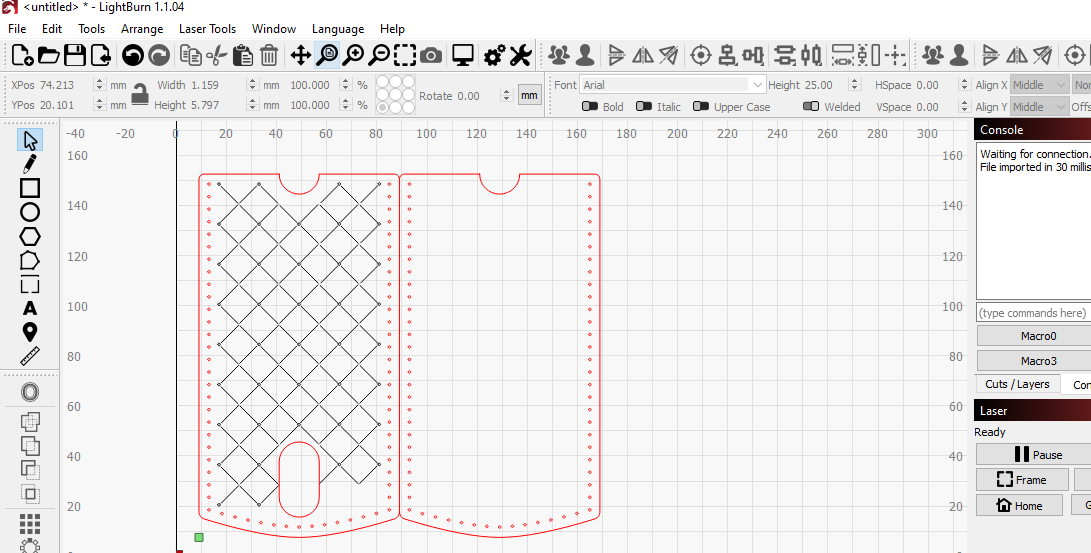Click the Zoom In magnifier icon
The image size is (1091, 553).
353,55
